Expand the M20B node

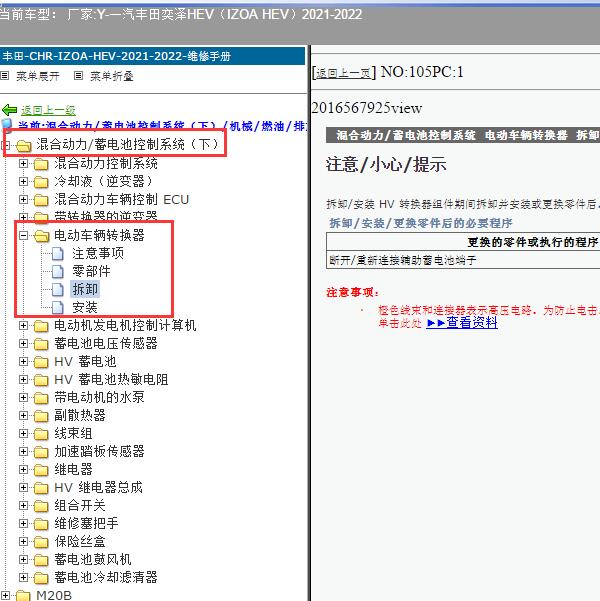click(x=5, y=595)
